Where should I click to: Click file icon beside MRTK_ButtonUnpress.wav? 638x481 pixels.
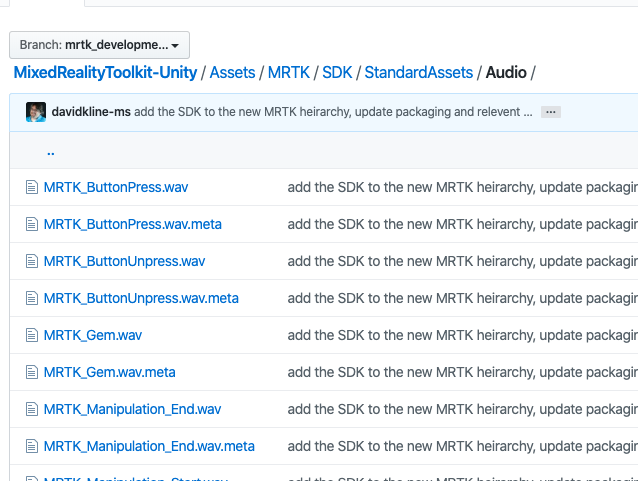(x=31, y=261)
